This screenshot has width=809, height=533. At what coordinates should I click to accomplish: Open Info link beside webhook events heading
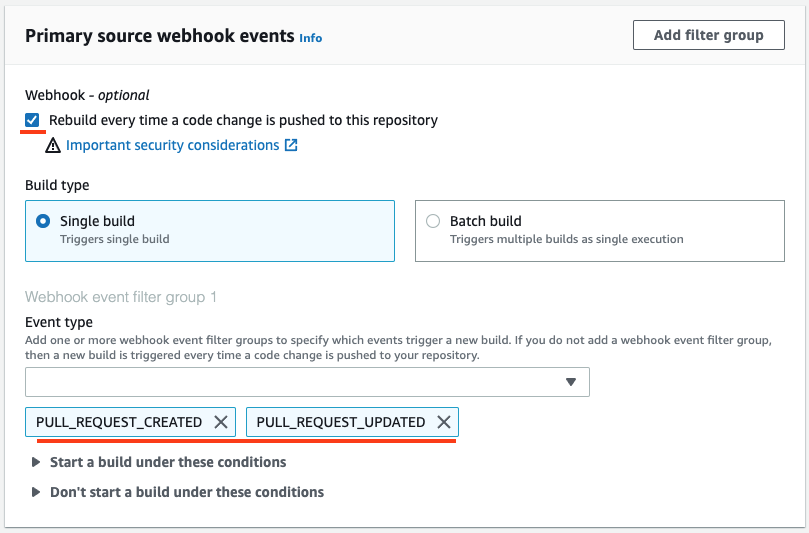click(311, 38)
